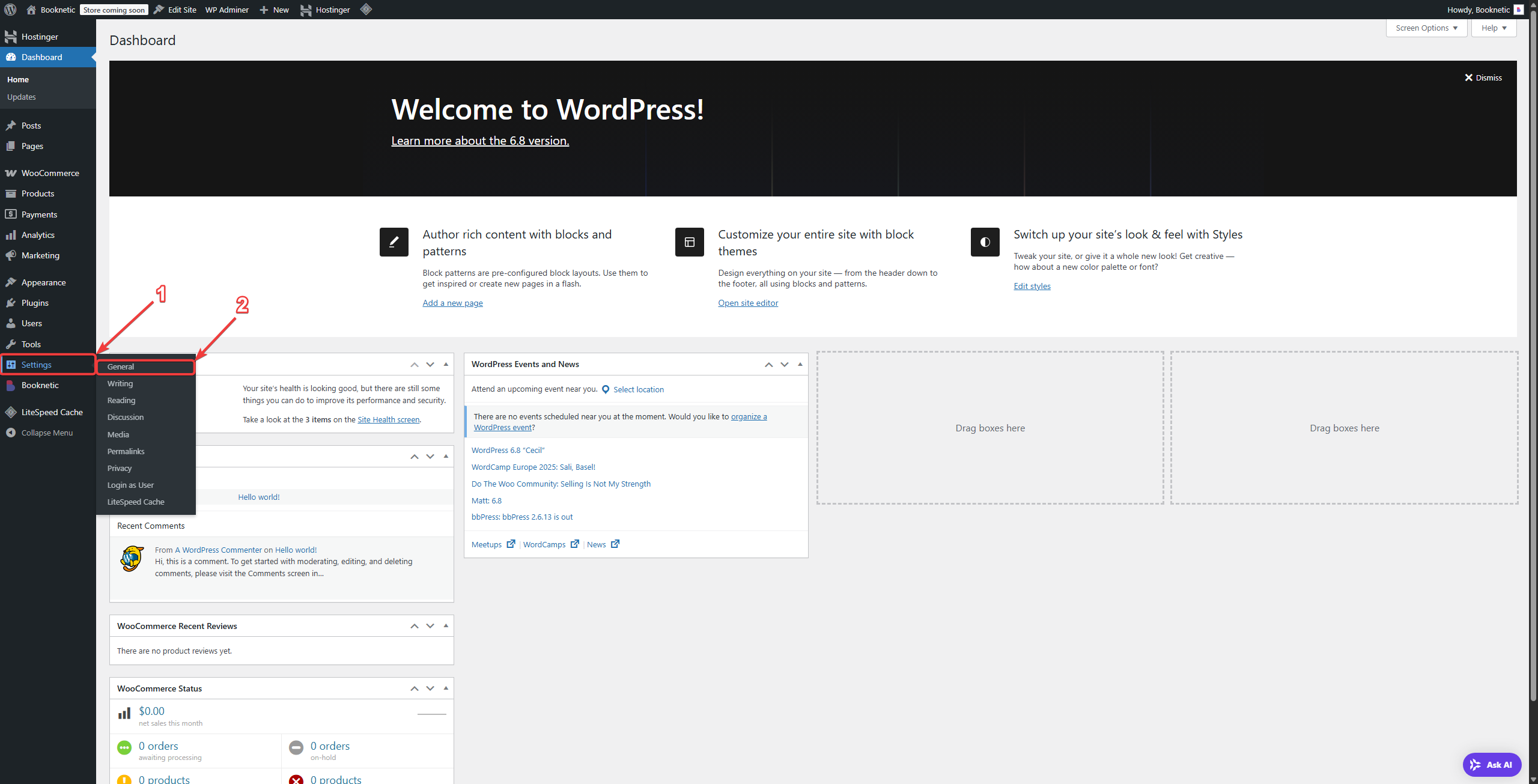1538x784 pixels.
Task: Open Learn more about the 6.8 version link
Action: click(x=480, y=141)
